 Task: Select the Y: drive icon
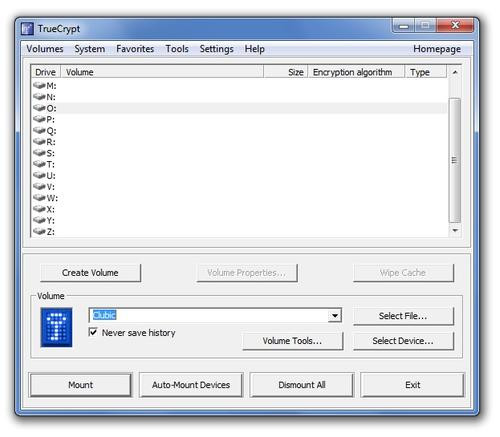tap(39, 220)
